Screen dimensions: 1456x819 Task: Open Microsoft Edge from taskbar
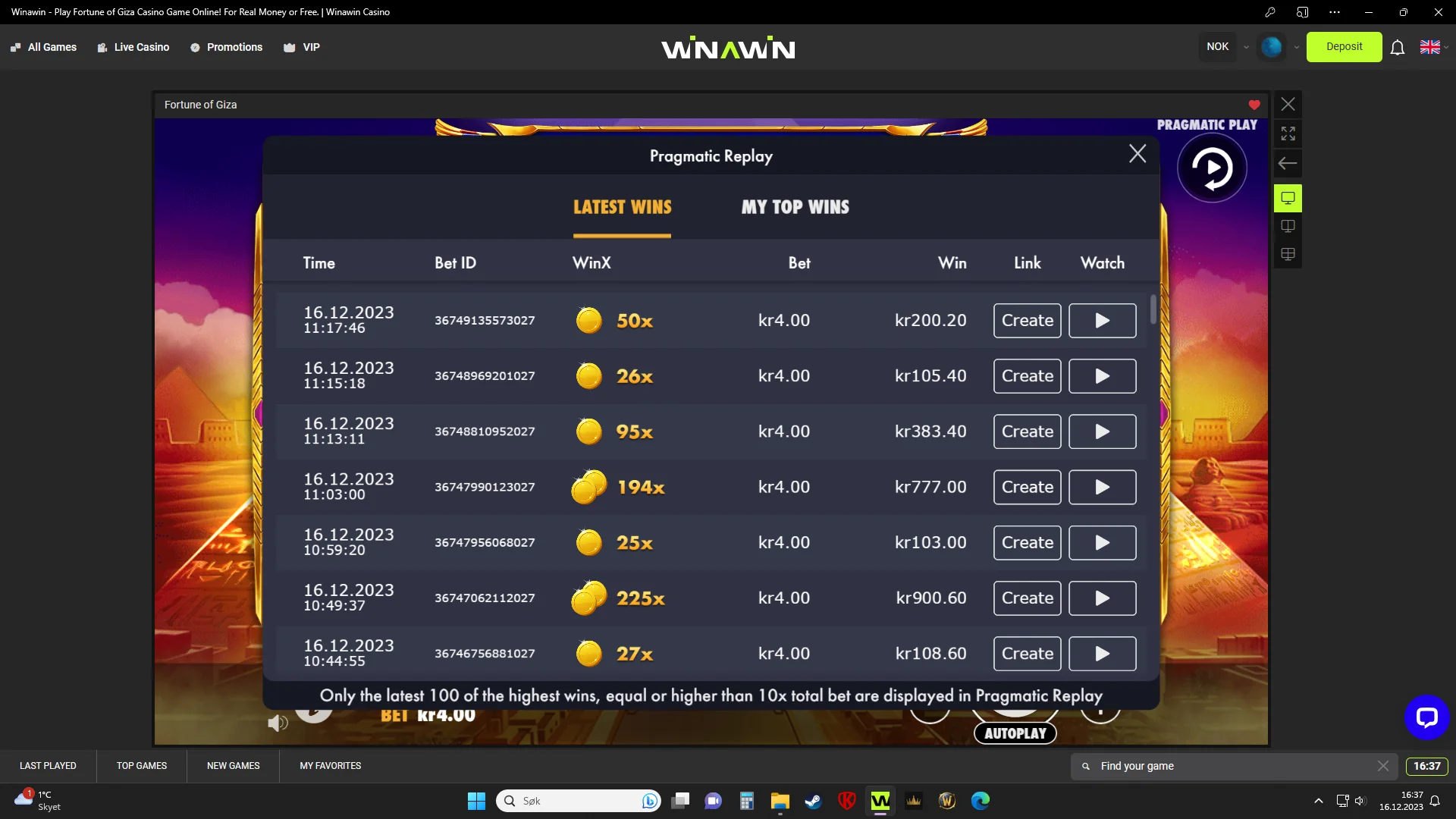click(x=981, y=801)
